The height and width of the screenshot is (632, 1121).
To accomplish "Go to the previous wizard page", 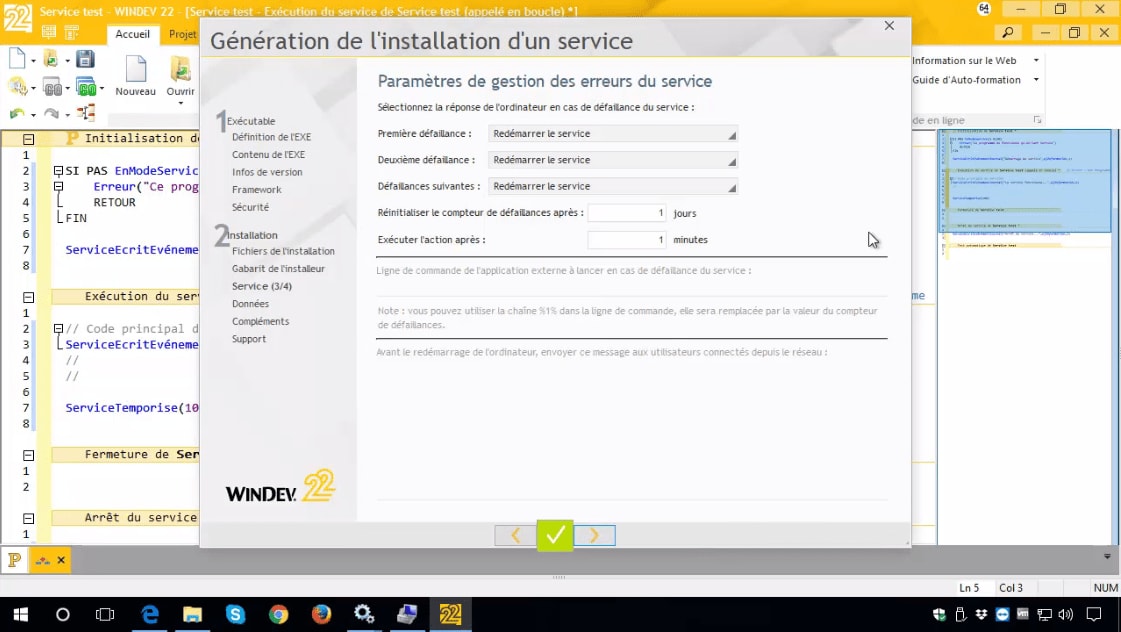I will [x=515, y=535].
